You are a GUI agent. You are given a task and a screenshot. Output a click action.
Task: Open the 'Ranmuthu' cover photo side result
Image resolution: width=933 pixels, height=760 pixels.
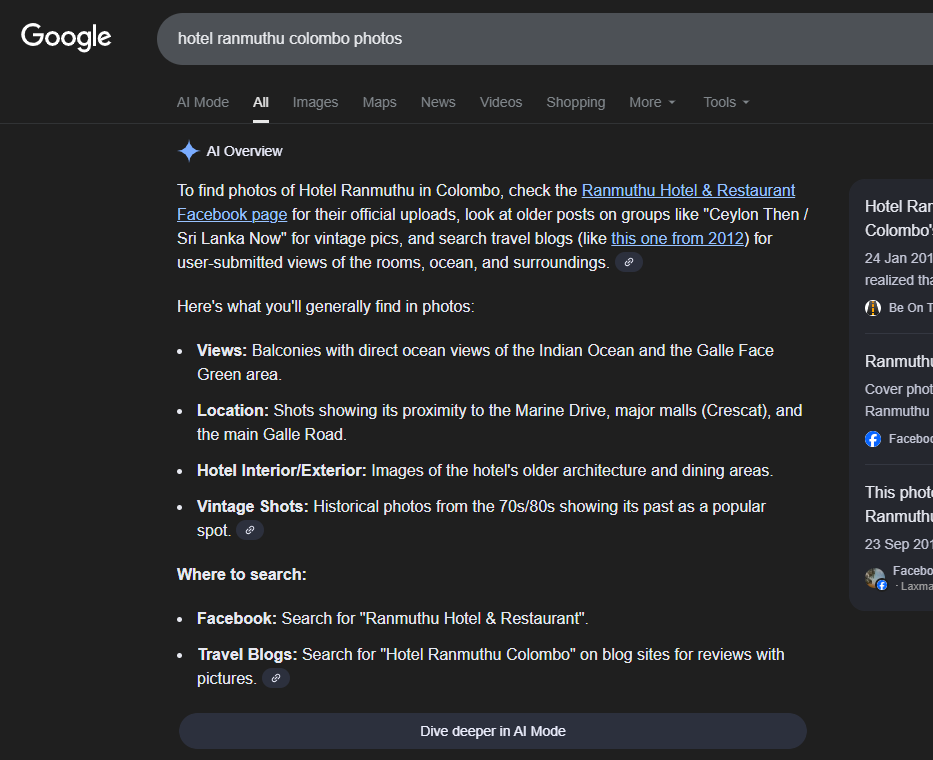(x=898, y=361)
